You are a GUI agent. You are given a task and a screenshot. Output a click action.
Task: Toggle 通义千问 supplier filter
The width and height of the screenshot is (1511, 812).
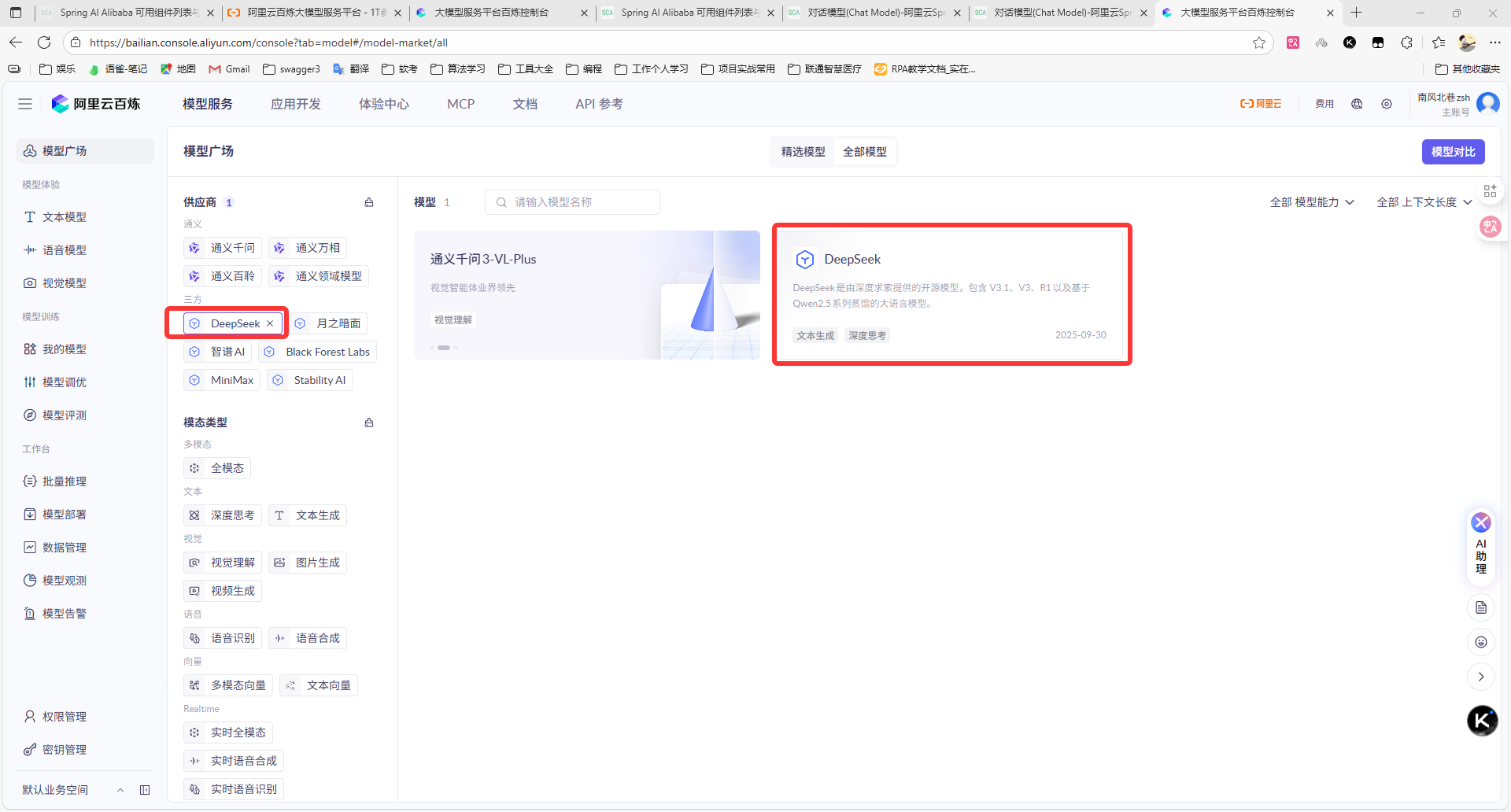223,248
